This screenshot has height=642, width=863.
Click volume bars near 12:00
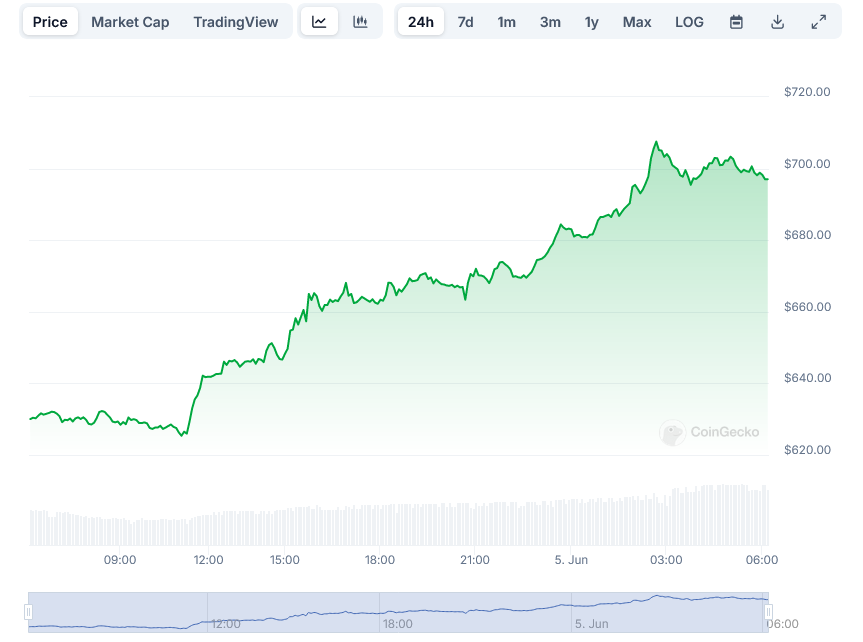[x=208, y=529]
